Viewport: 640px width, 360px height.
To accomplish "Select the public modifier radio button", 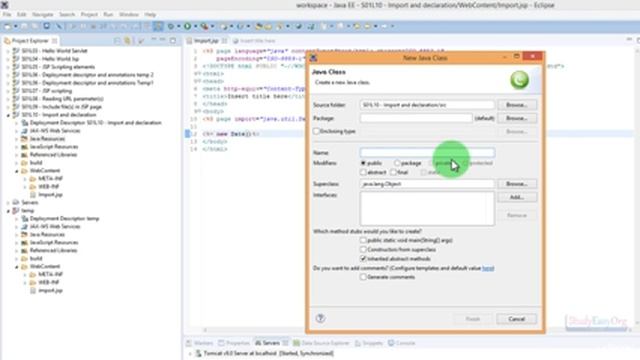I will pyautogui.click(x=363, y=163).
